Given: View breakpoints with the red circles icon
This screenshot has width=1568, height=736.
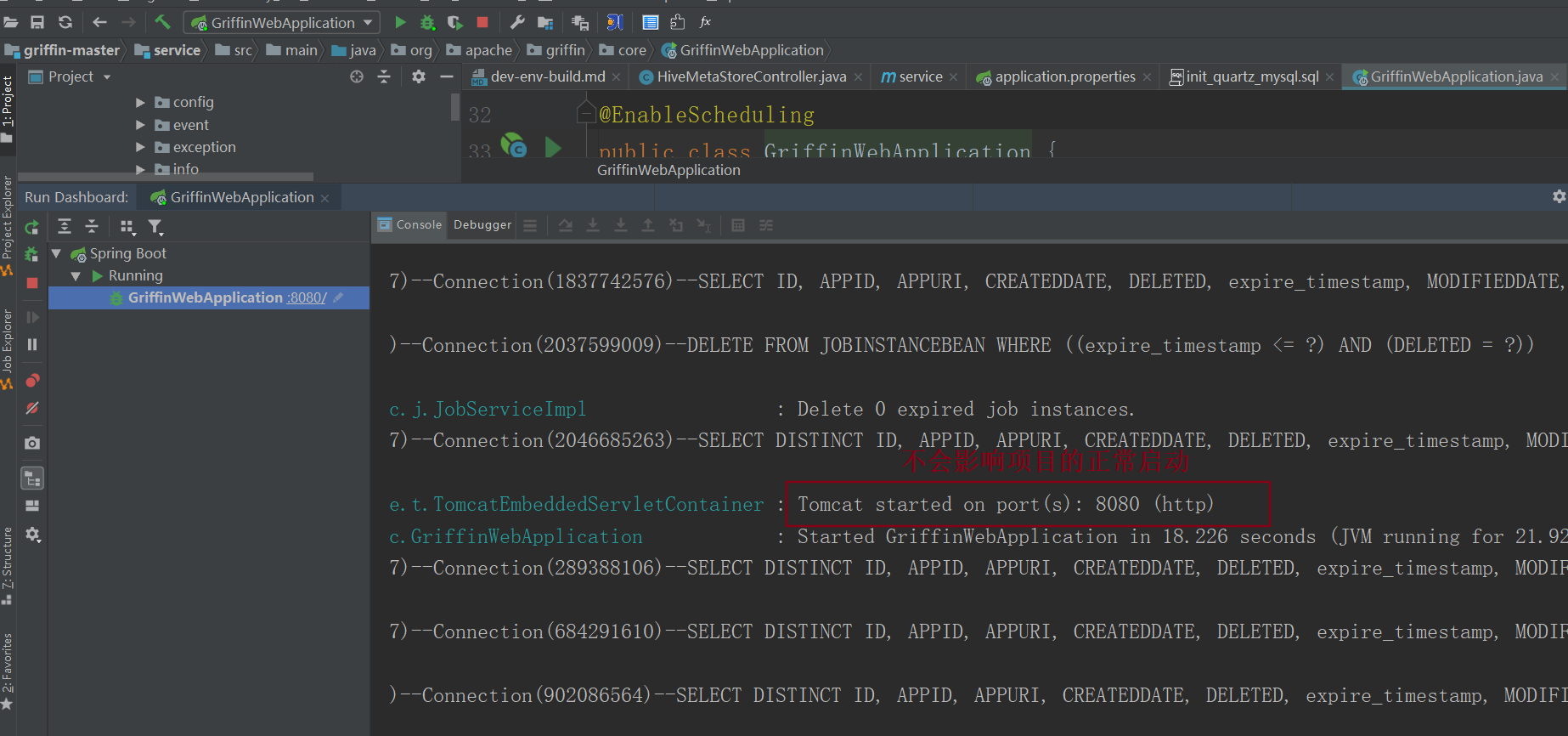Looking at the screenshot, I should [x=32, y=380].
